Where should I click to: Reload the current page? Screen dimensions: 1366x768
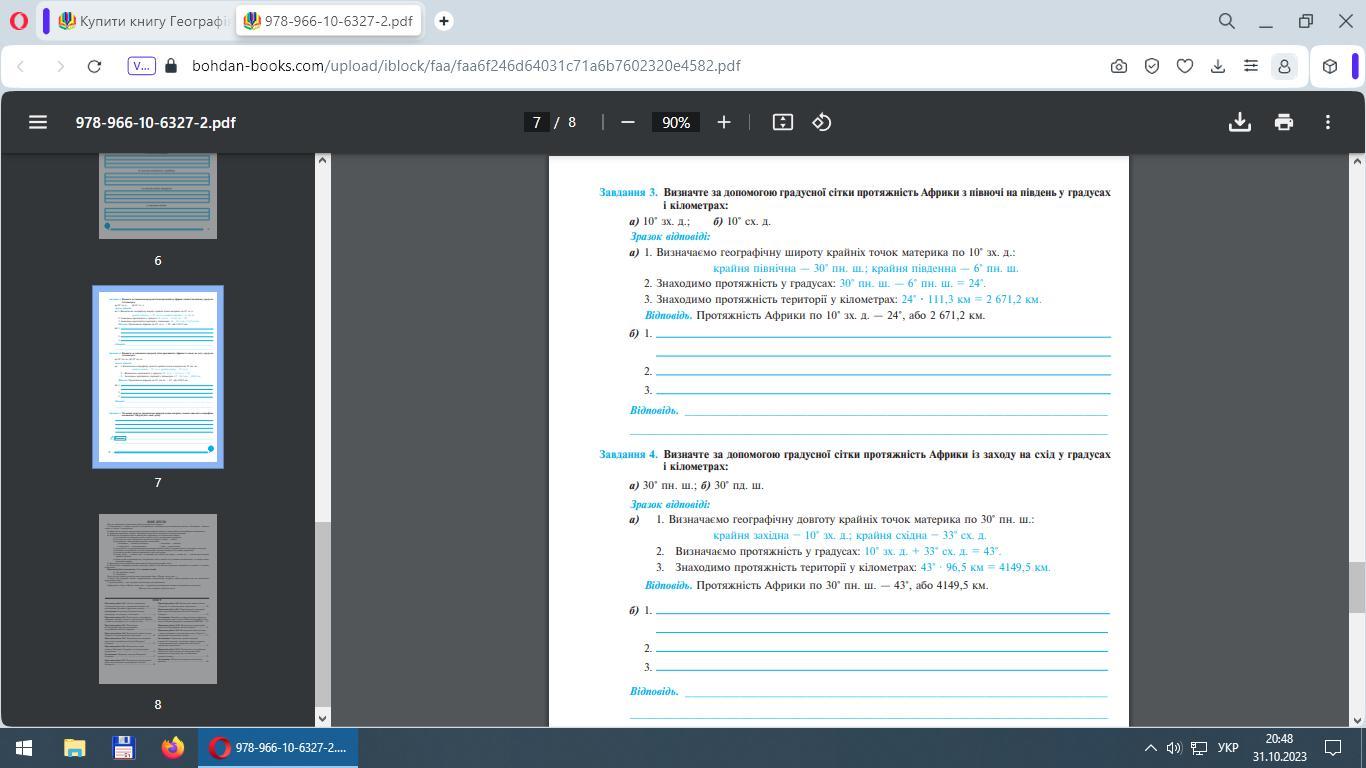click(94, 66)
